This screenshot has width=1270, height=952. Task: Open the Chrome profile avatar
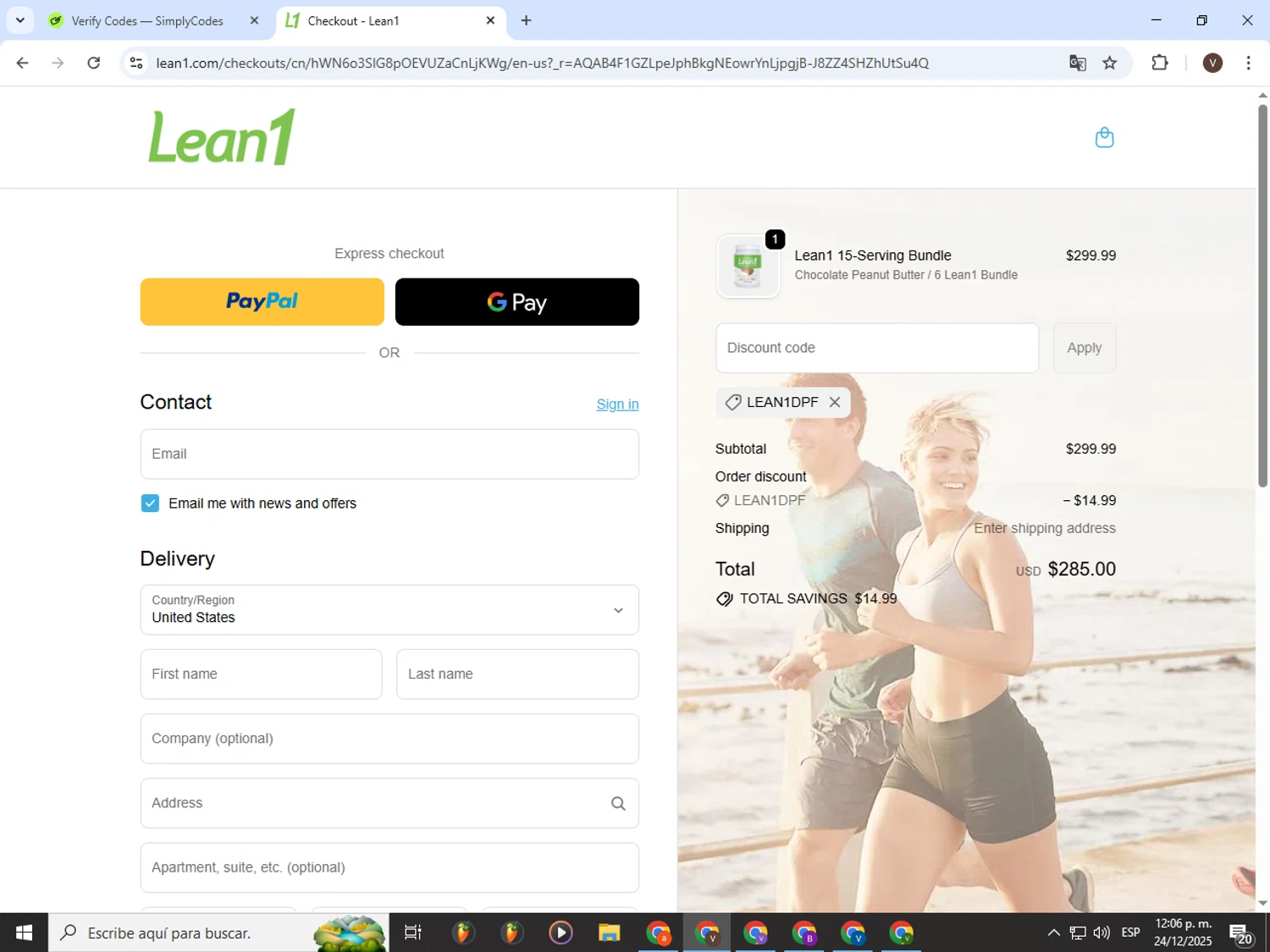tap(1212, 63)
